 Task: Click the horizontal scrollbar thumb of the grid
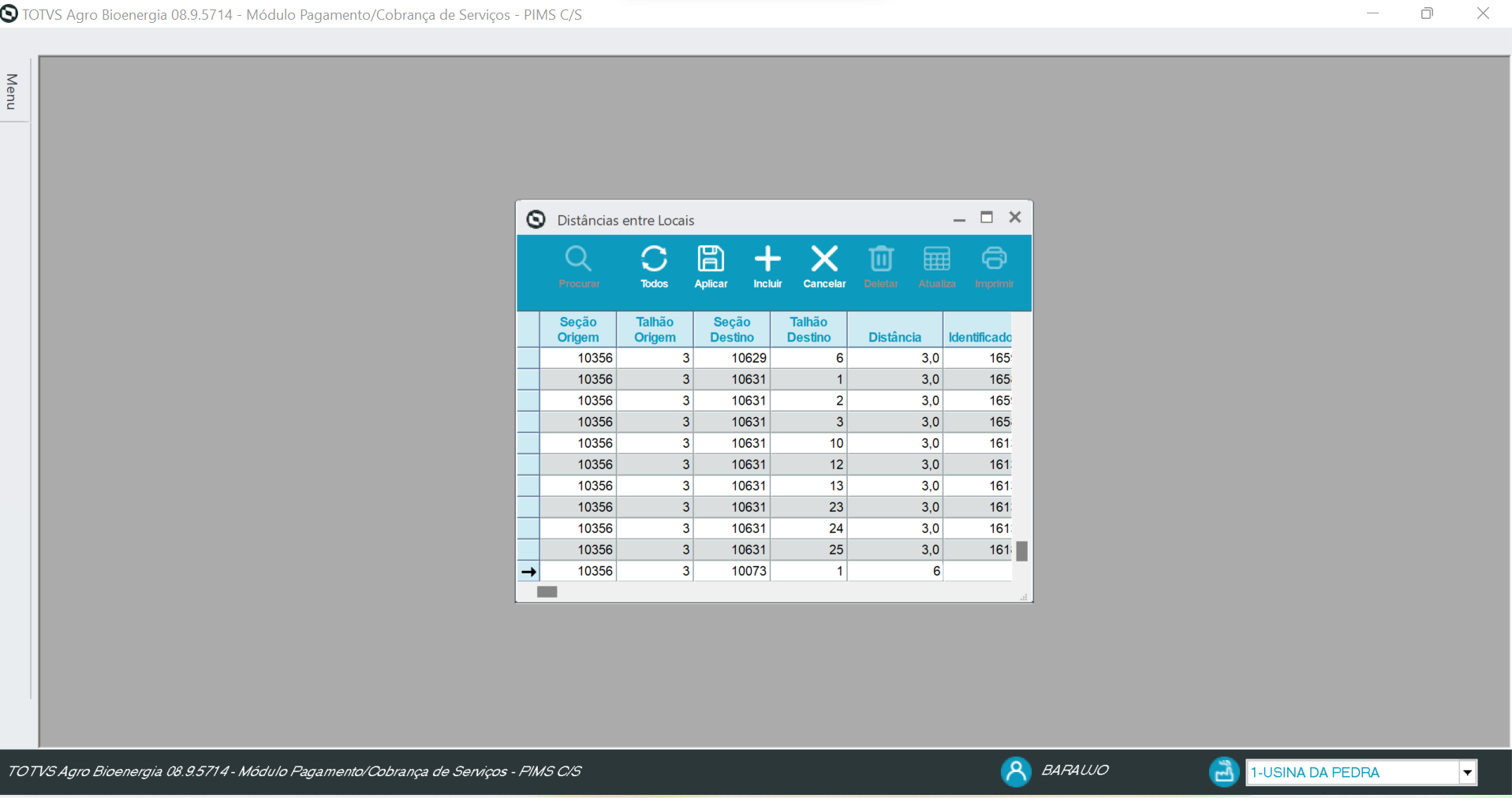[547, 591]
